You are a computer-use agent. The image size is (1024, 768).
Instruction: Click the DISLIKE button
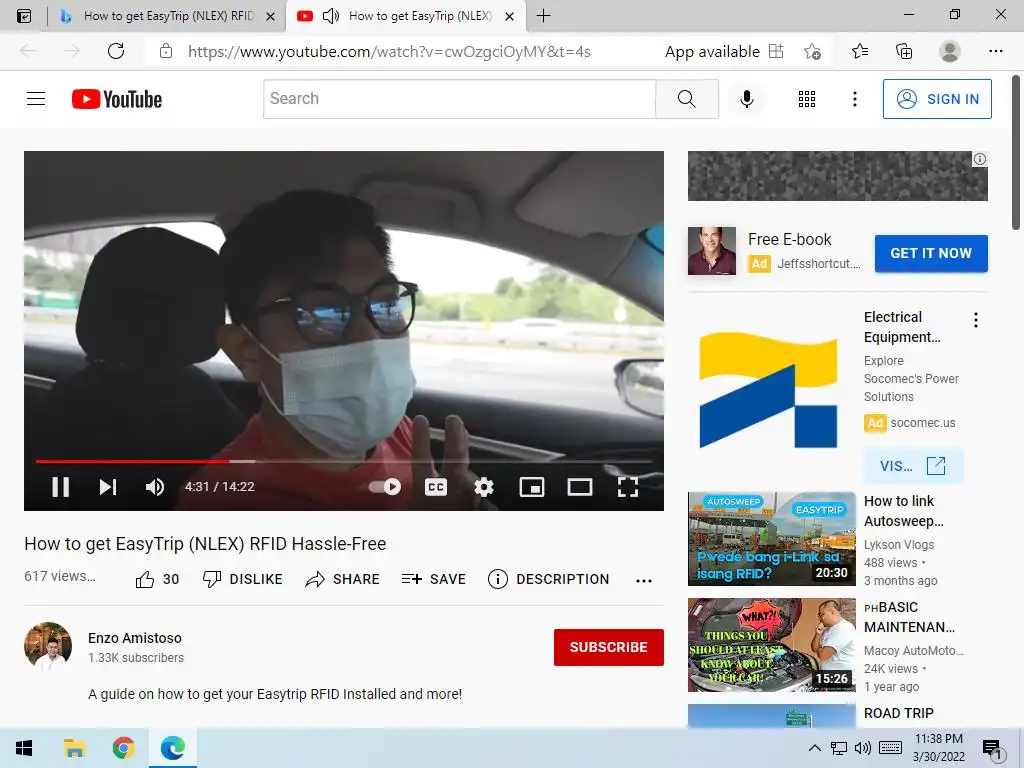[x=242, y=579]
